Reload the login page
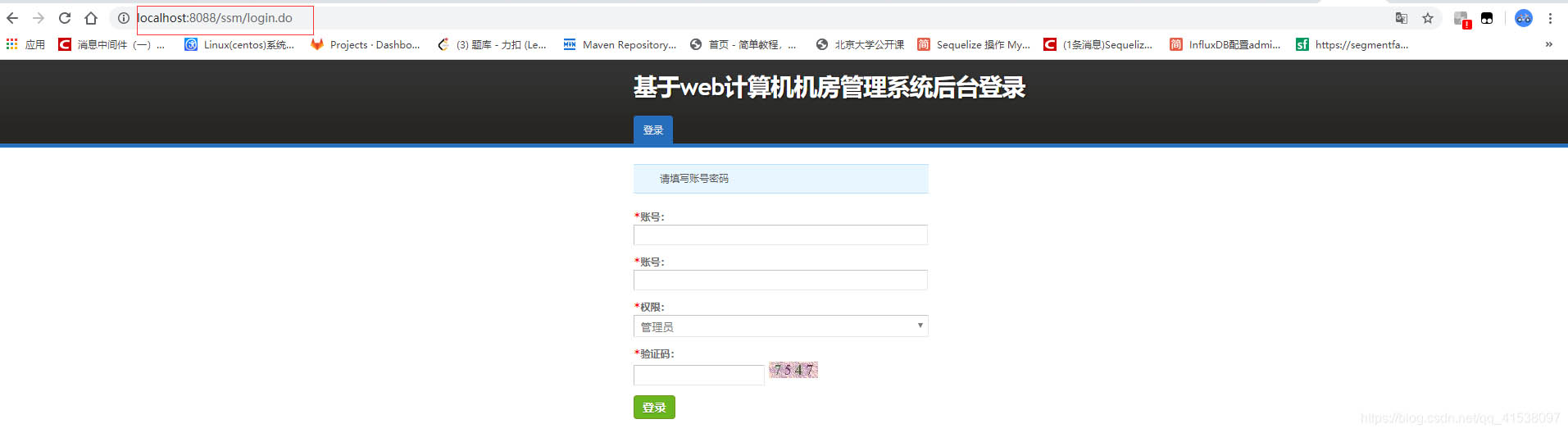This screenshot has width=1568, height=433. (x=65, y=18)
